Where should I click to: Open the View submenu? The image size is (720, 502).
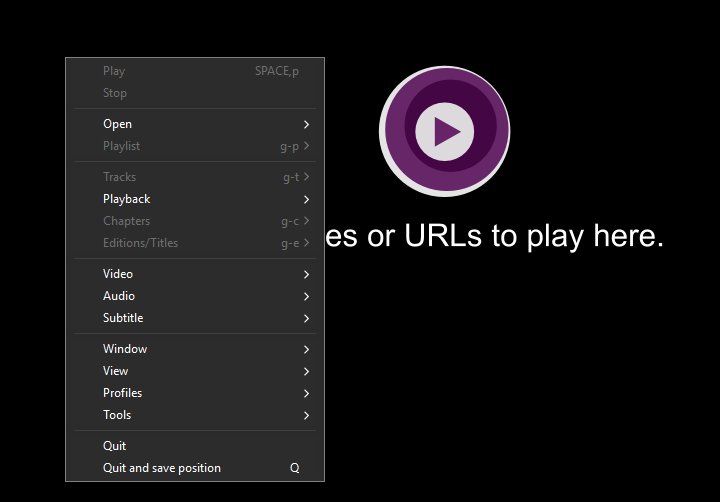point(195,371)
